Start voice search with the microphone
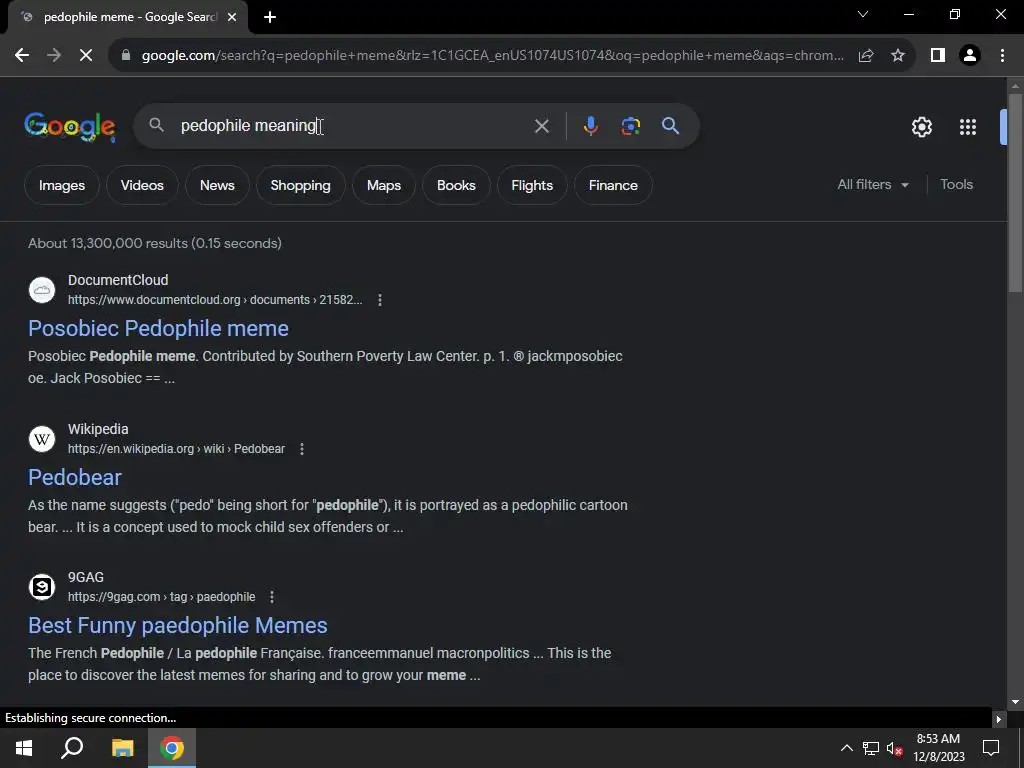Image resolution: width=1024 pixels, height=768 pixels. (590, 126)
